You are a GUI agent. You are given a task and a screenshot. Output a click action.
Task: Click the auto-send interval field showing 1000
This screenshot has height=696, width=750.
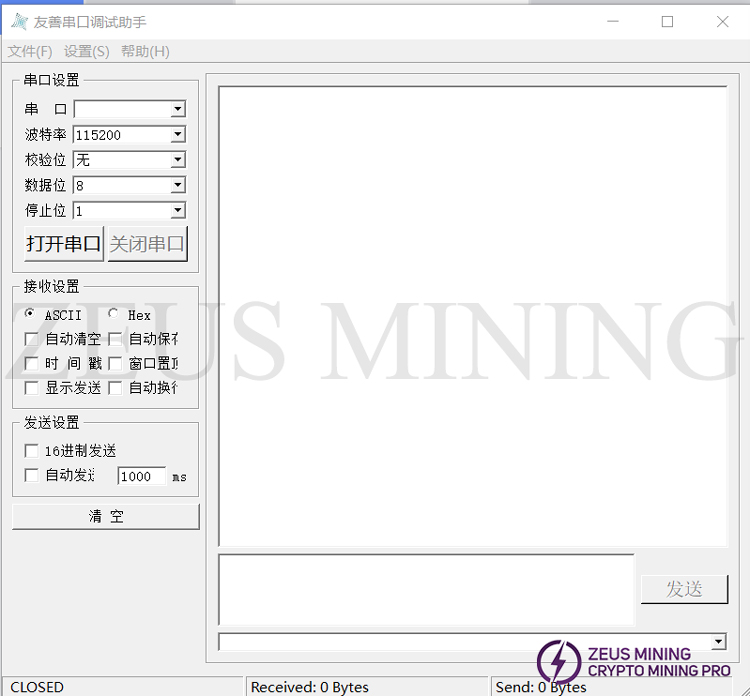(141, 476)
